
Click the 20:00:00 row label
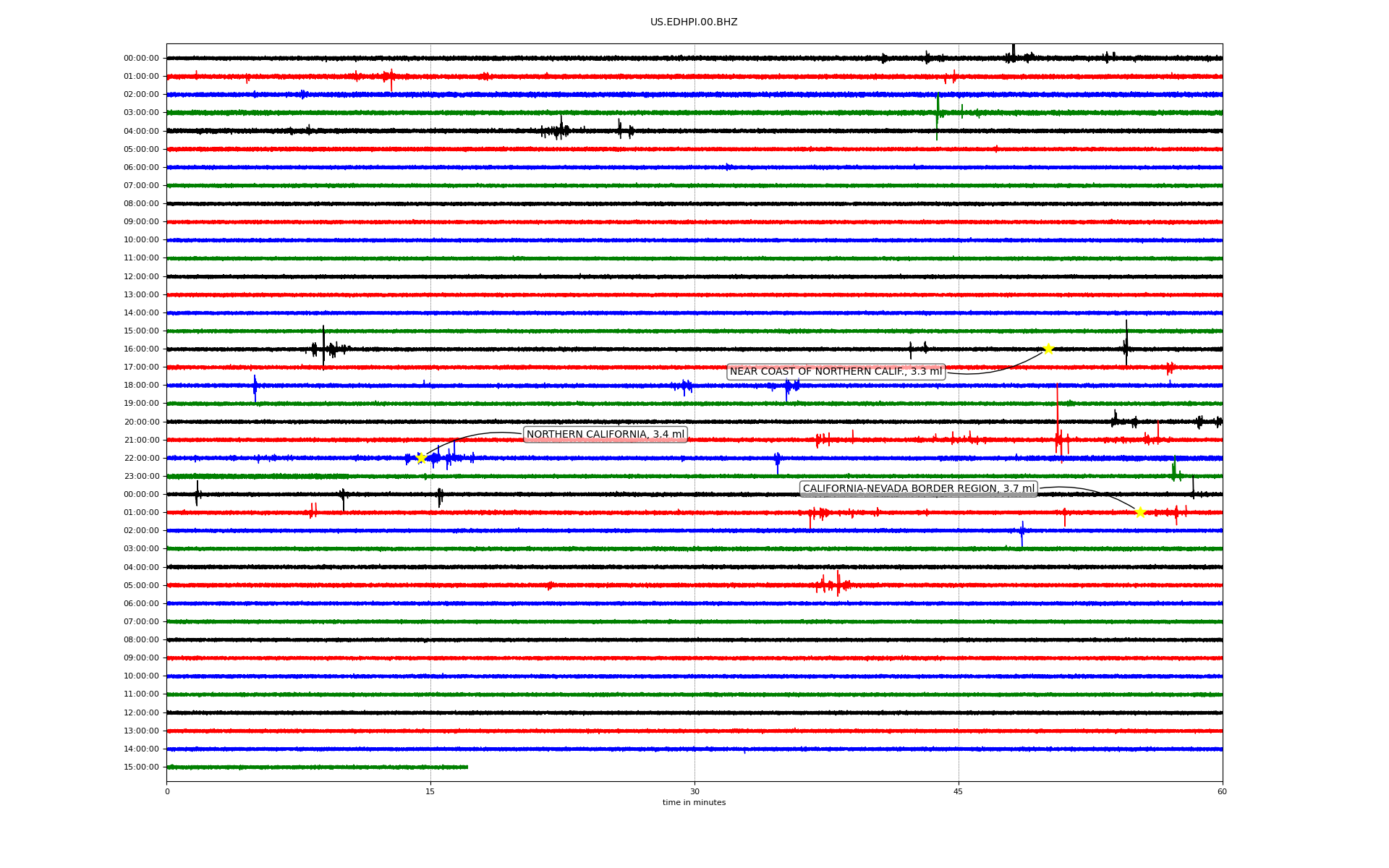point(141,422)
